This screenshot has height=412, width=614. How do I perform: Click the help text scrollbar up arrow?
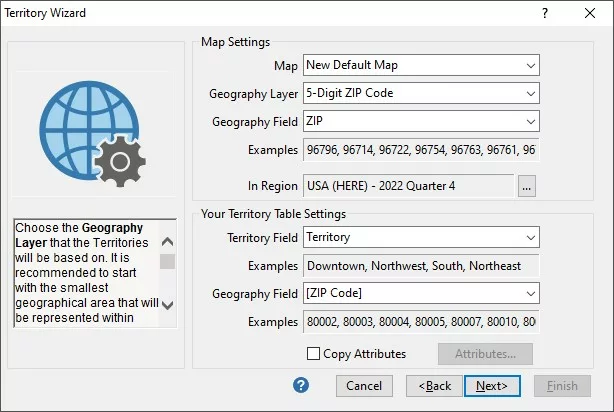168,241
